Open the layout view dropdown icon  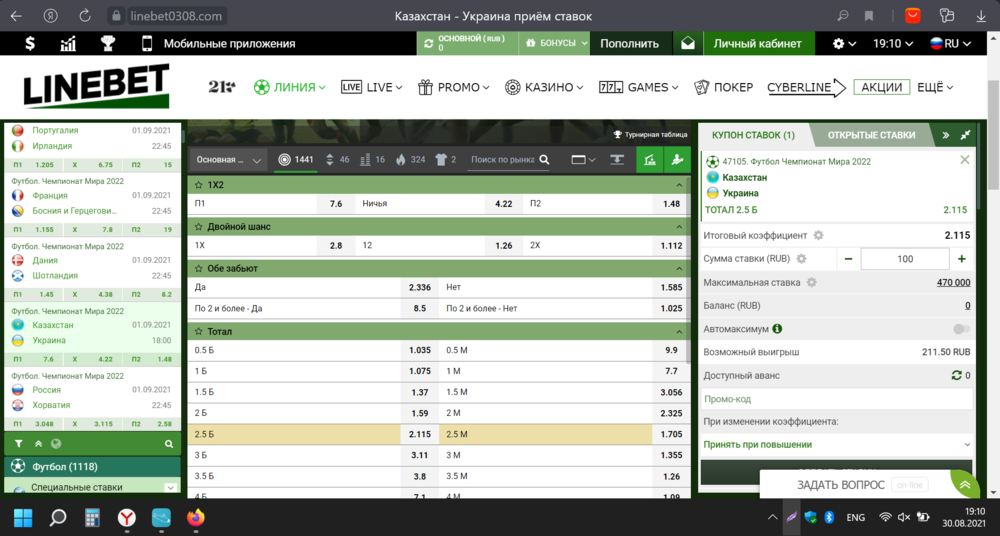point(583,160)
